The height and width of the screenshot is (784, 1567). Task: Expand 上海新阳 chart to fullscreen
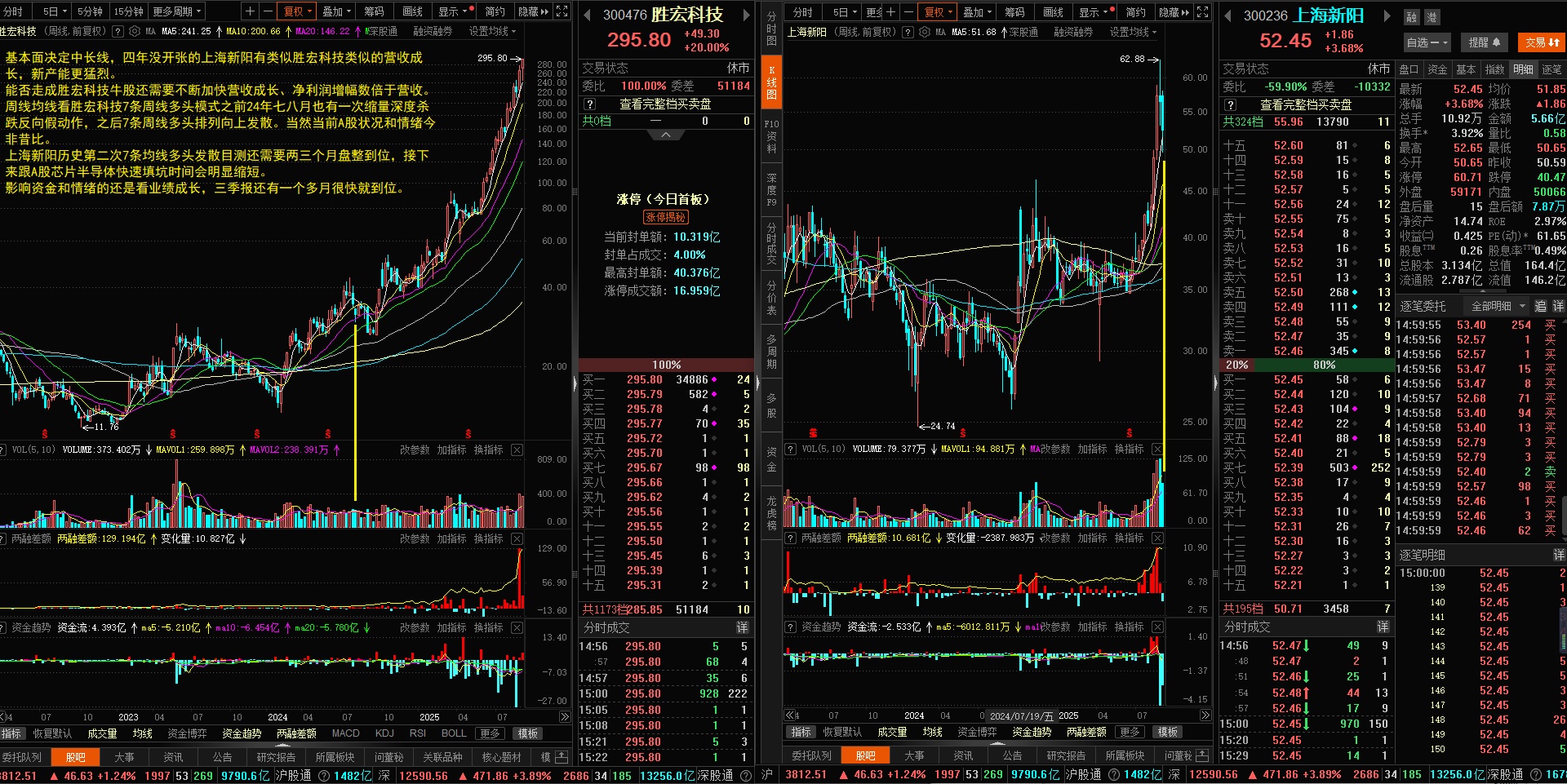(1202, 12)
